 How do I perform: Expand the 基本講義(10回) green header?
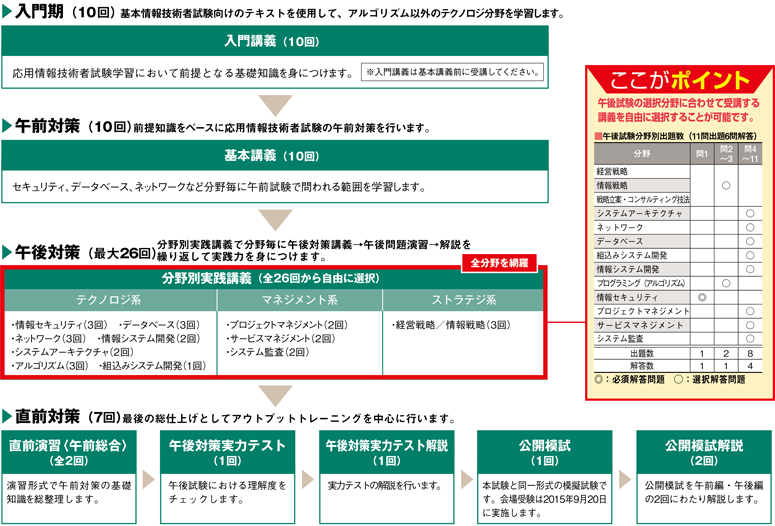(274, 156)
